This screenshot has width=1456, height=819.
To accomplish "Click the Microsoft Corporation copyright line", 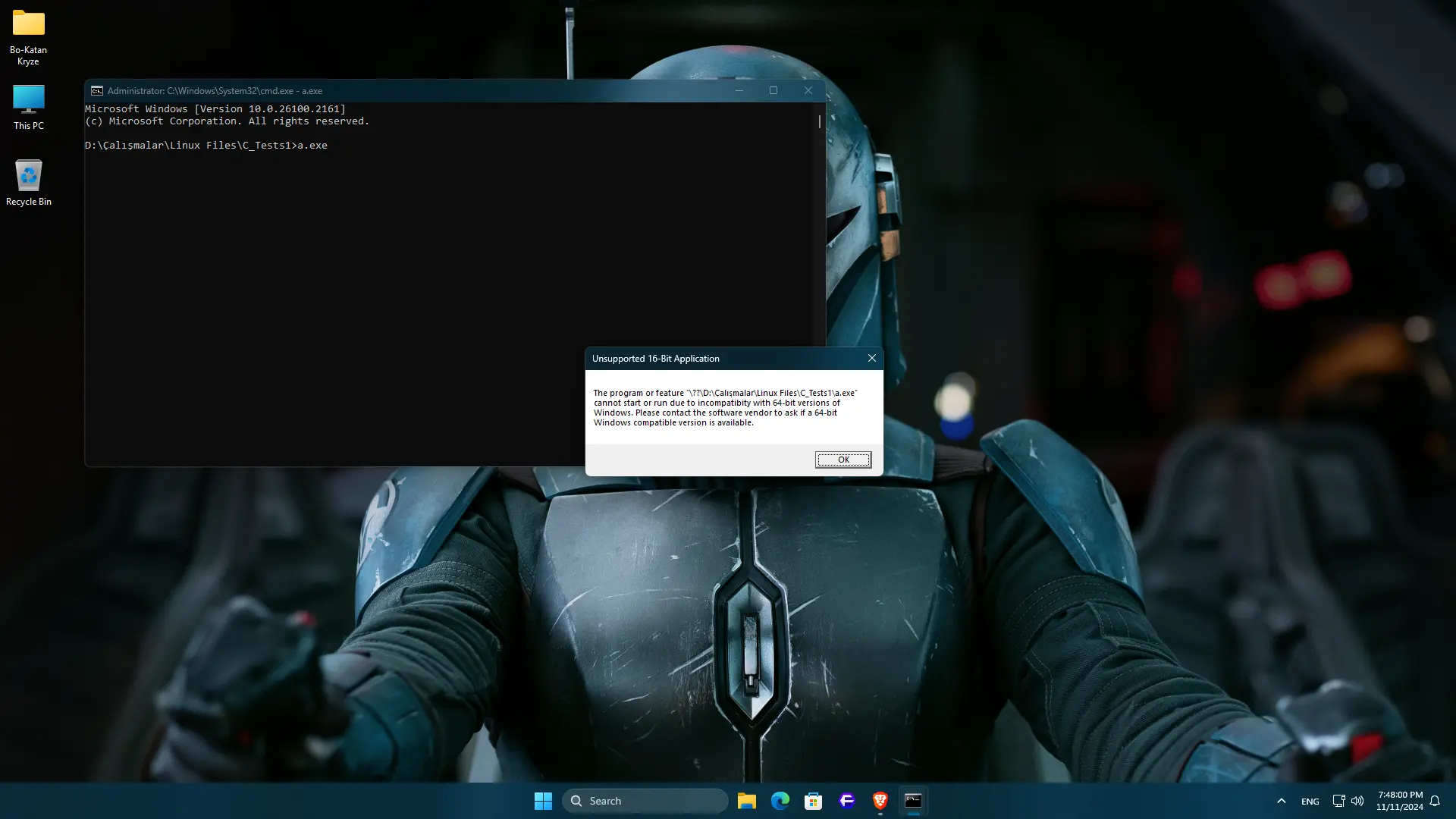I will pos(227,121).
